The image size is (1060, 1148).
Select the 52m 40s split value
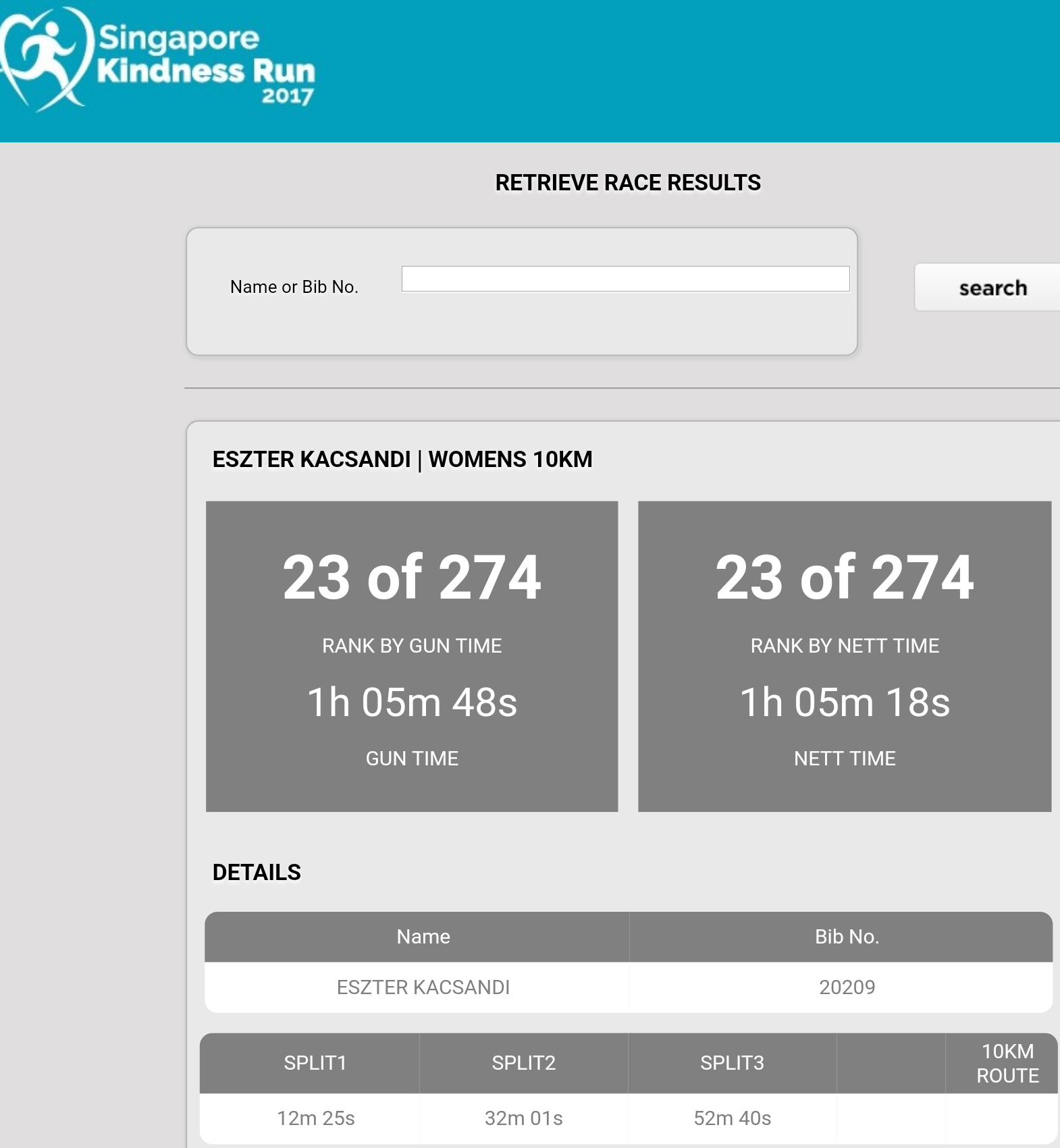[732, 1118]
